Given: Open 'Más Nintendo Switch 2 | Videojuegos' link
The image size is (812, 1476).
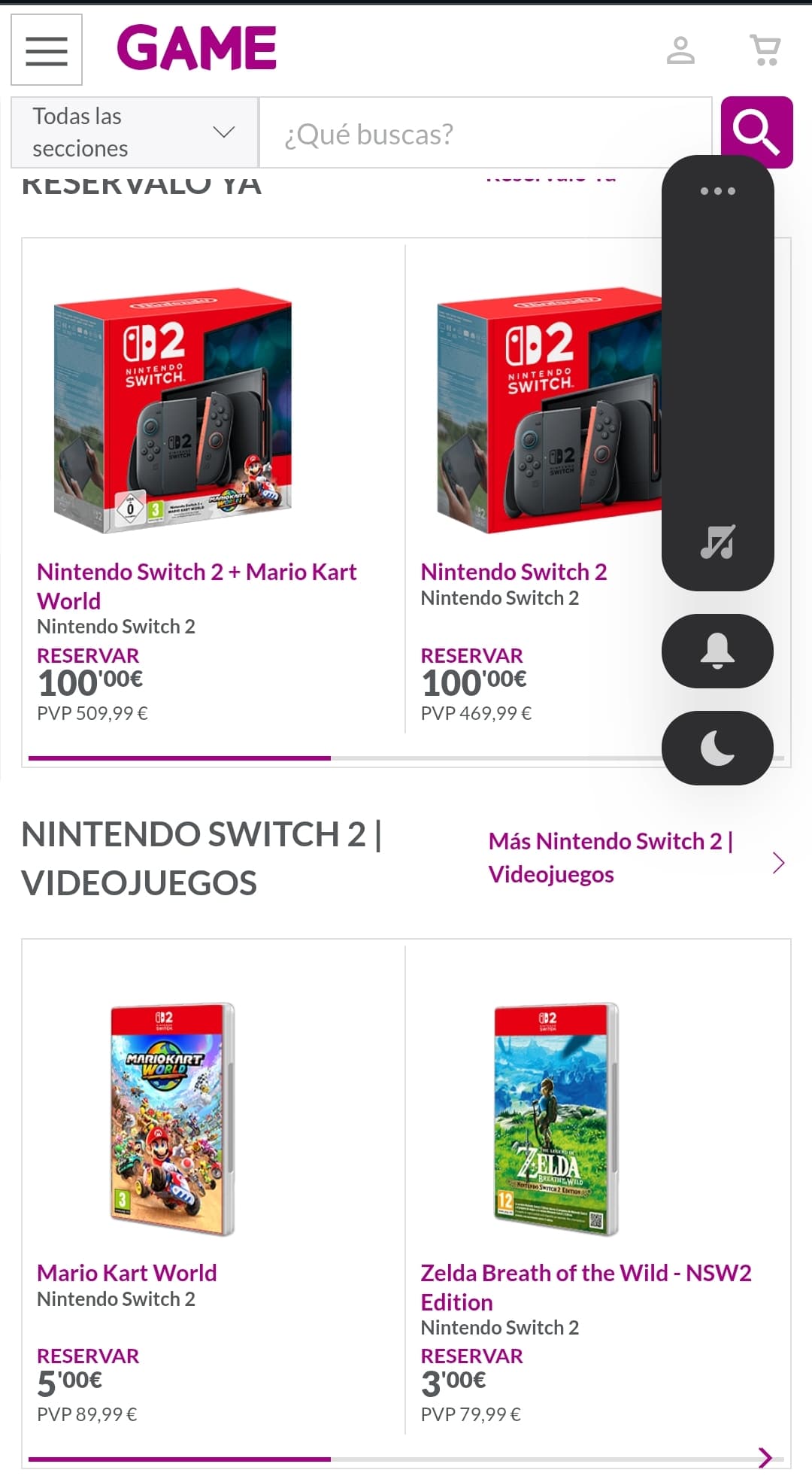Looking at the screenshot, I should (x=611, y=858).
